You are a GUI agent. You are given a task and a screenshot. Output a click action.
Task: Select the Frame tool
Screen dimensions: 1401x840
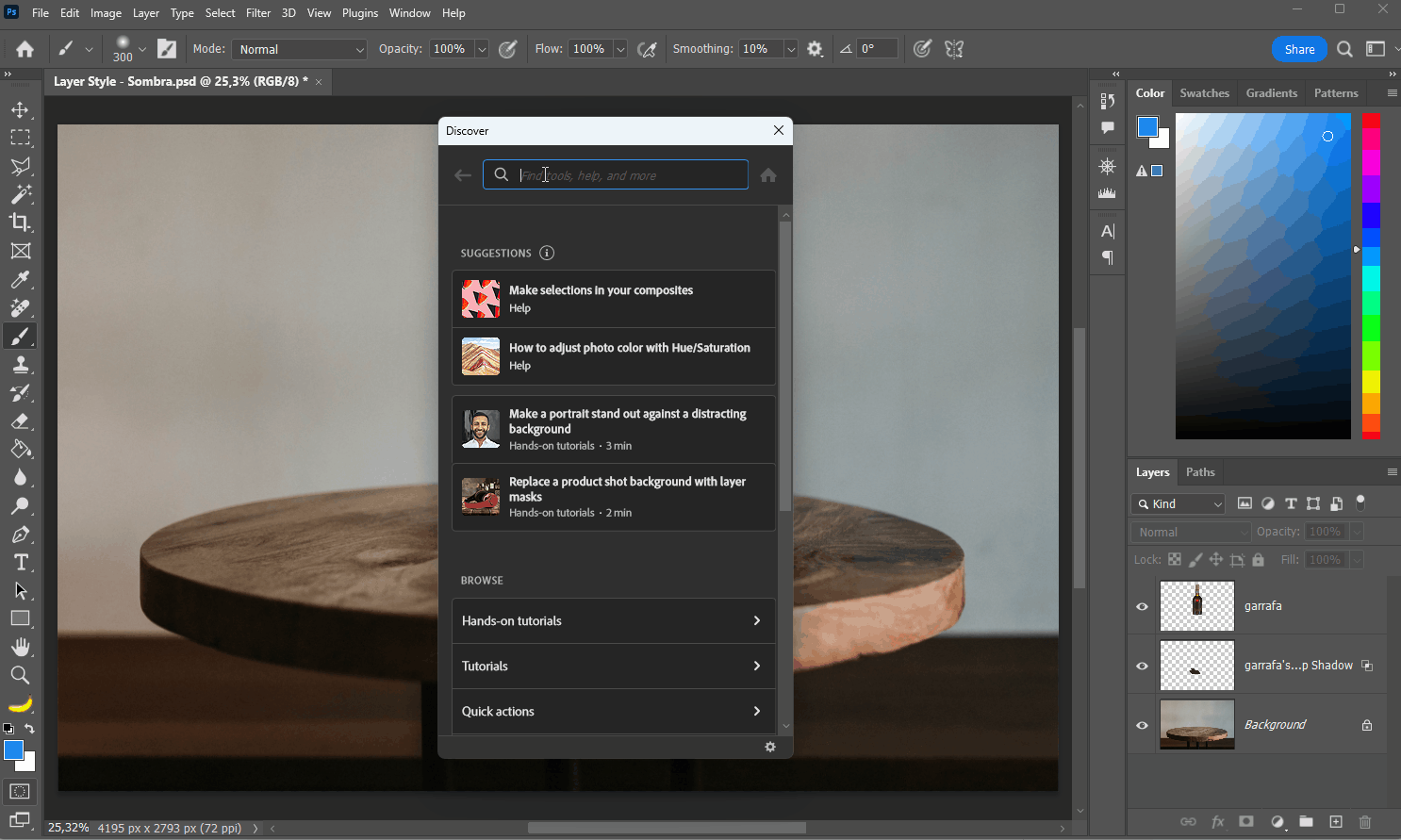20,251
